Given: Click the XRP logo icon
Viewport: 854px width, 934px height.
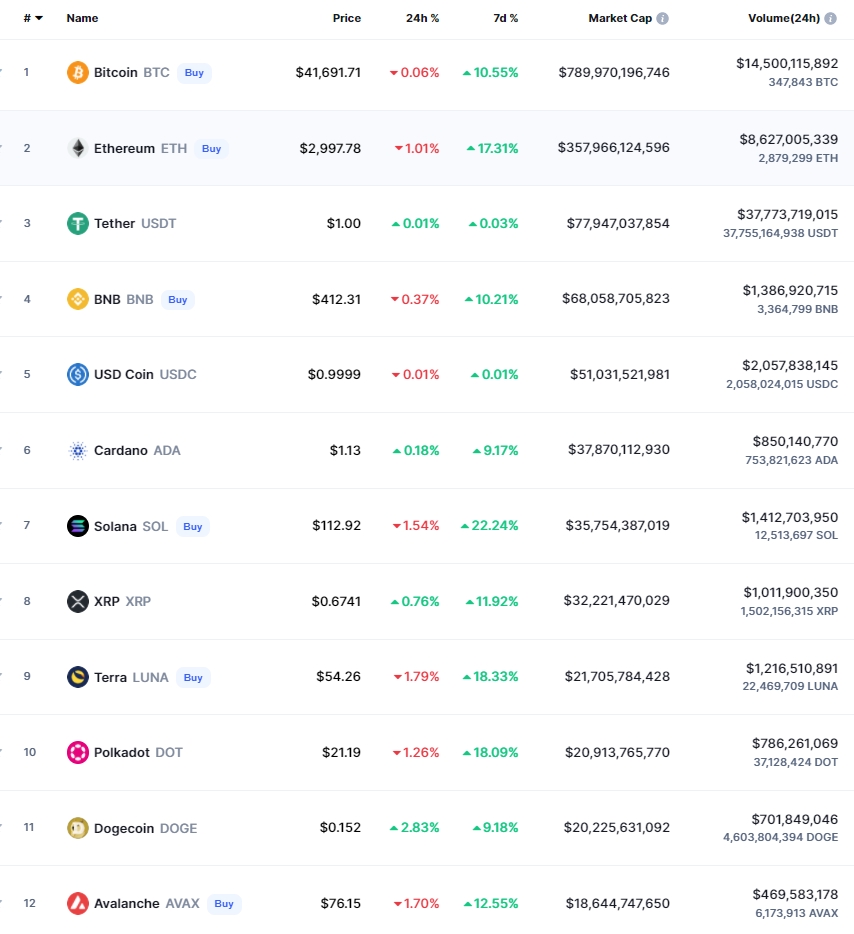Looking at the screenshot, I should 77,601.
